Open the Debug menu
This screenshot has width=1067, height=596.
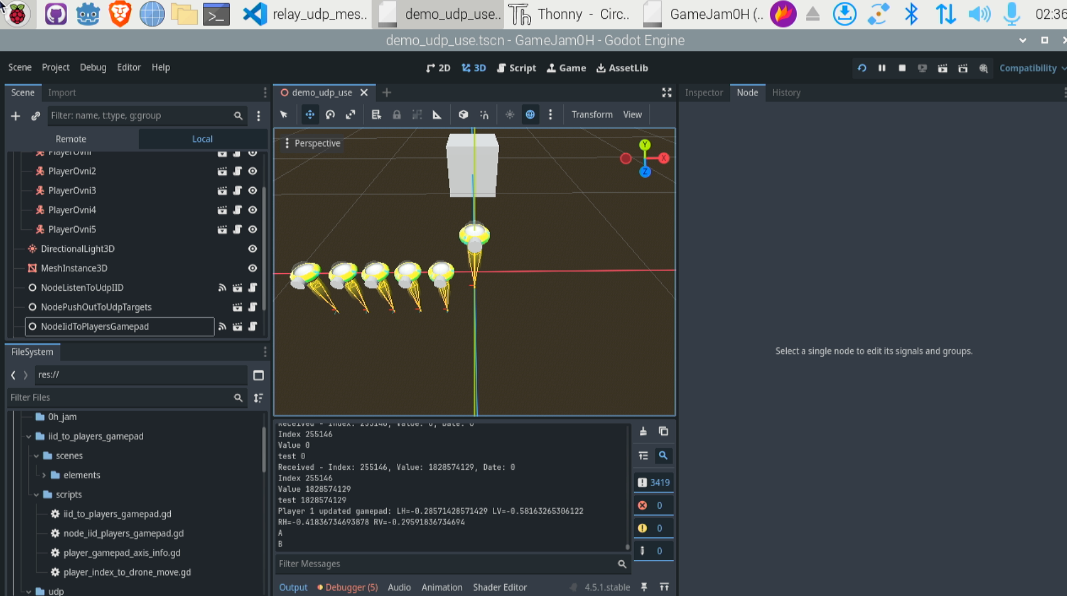(x=93, y=68)
